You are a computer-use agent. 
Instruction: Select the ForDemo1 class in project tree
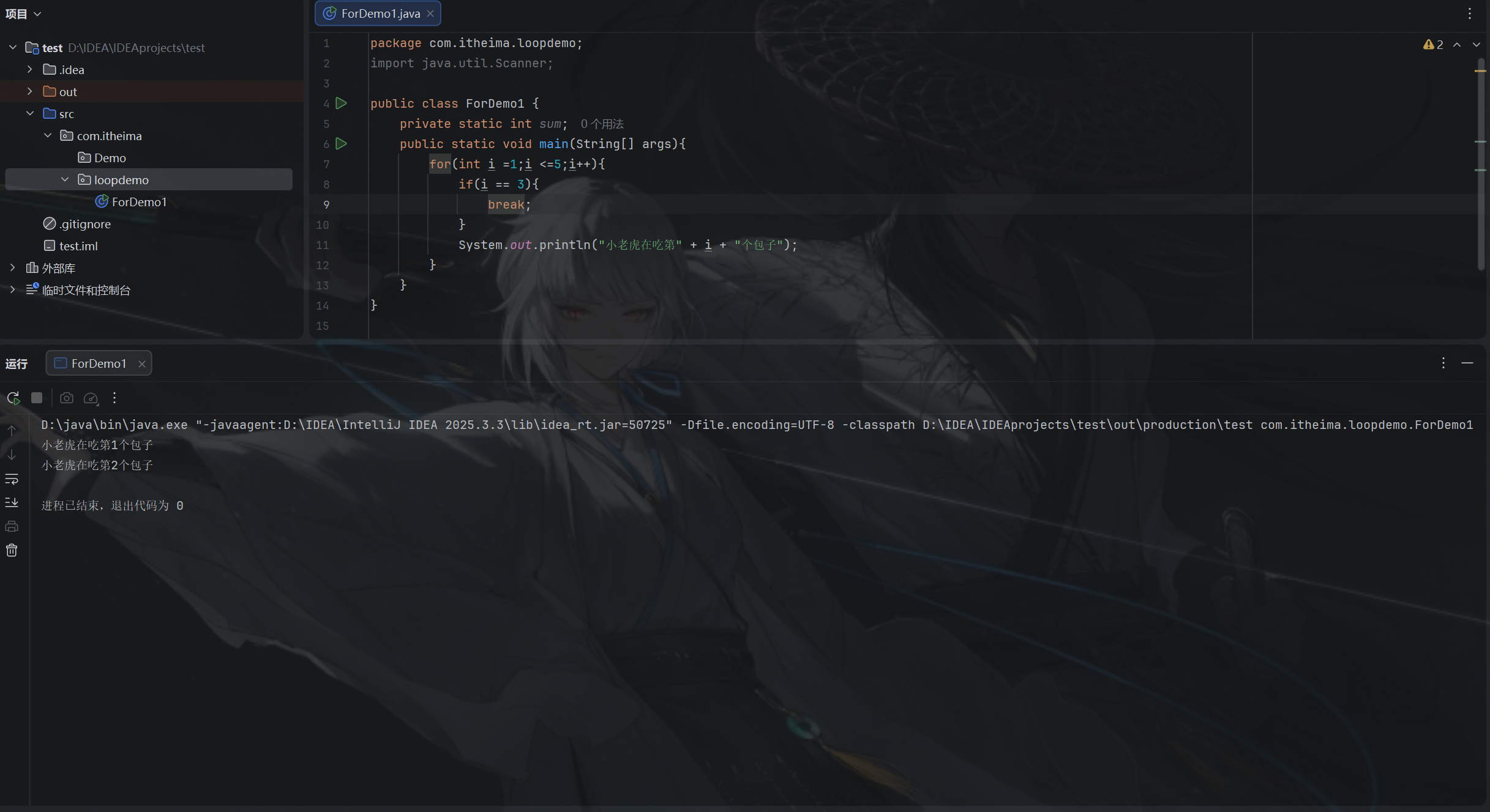point(131,202)
